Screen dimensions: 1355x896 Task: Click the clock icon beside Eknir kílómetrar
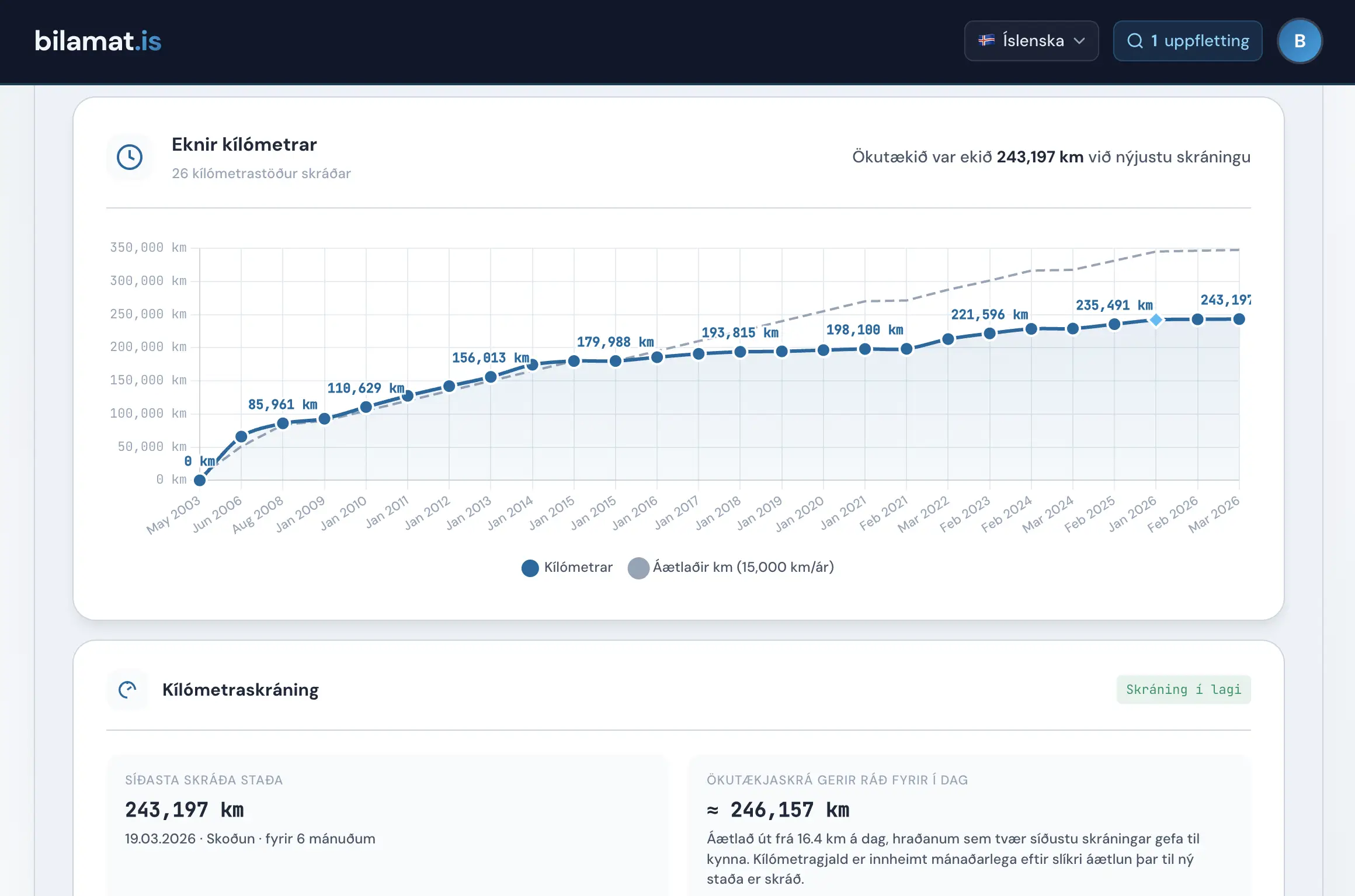(129, 157)
